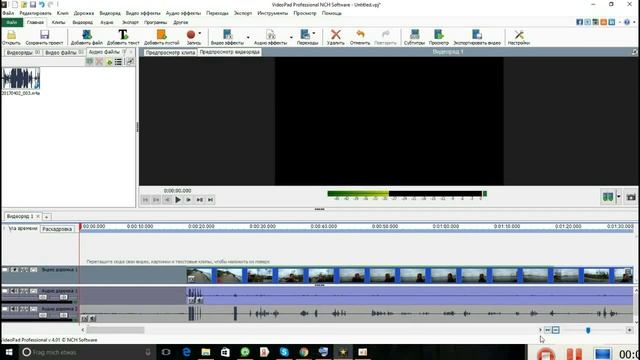The image size is (640, 360).
Task: Click the timeline horizontal scrollbar thumb
Action: (115, 330)
